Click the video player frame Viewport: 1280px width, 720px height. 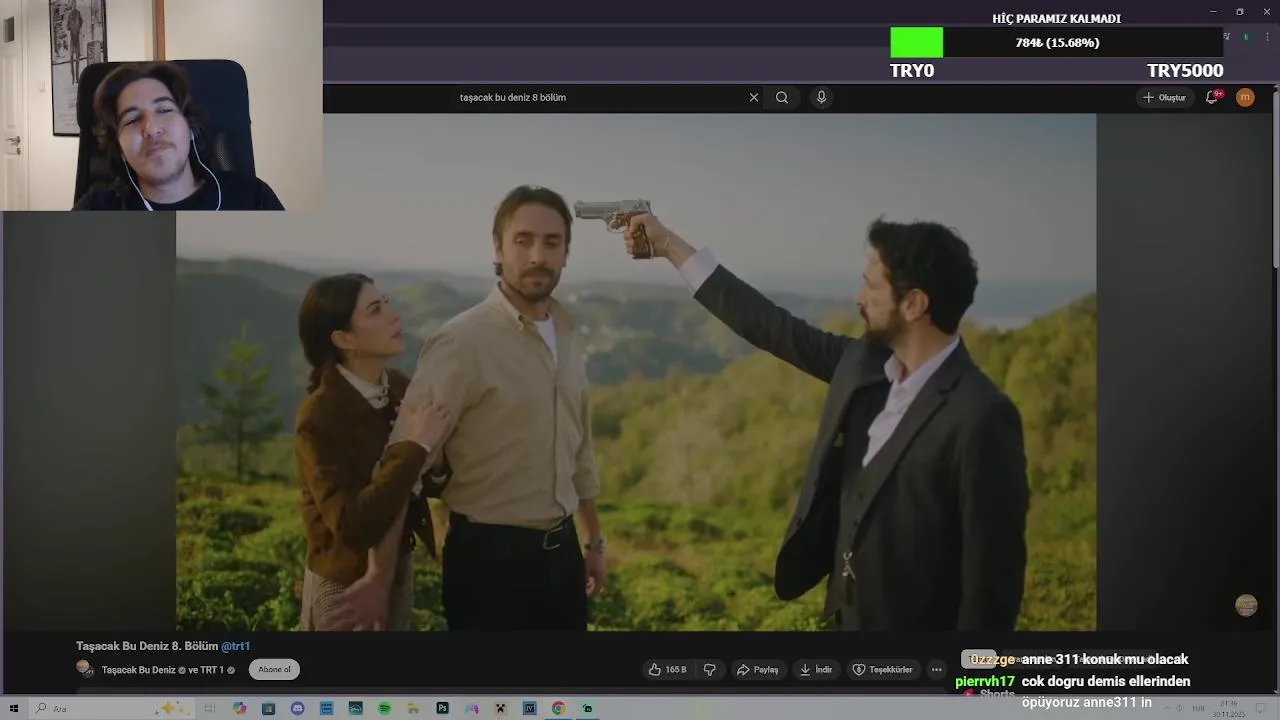pyautogui.click(x=636, y=372)
